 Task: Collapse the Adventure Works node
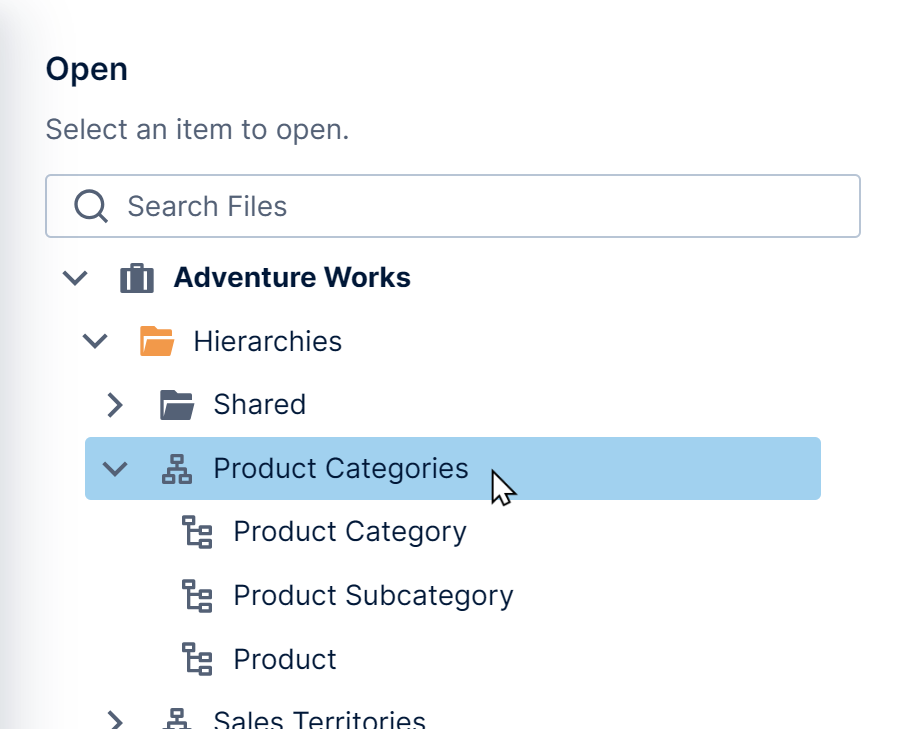pyautogui.click(x=75, y=278)
